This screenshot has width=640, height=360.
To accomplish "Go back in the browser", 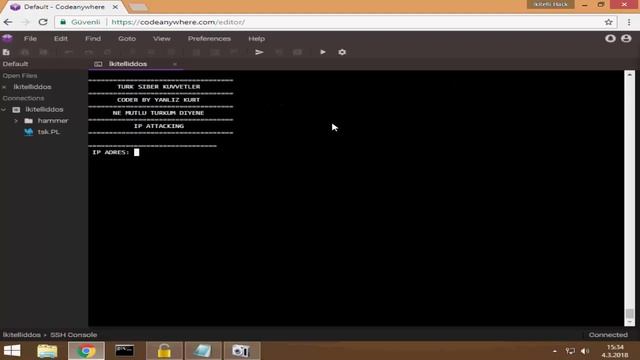I will 8,22.
